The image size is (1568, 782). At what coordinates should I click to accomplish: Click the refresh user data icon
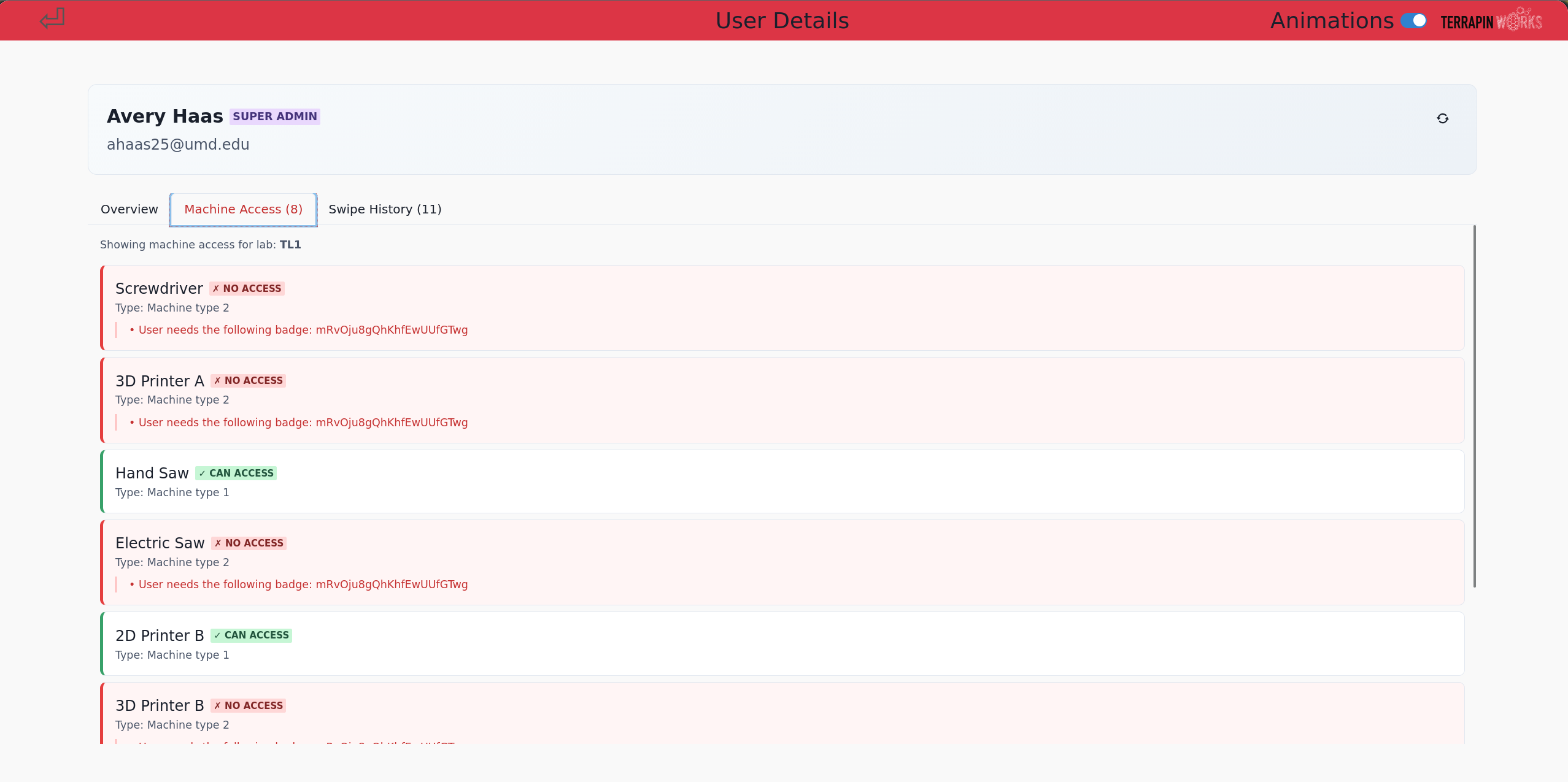1442,118
